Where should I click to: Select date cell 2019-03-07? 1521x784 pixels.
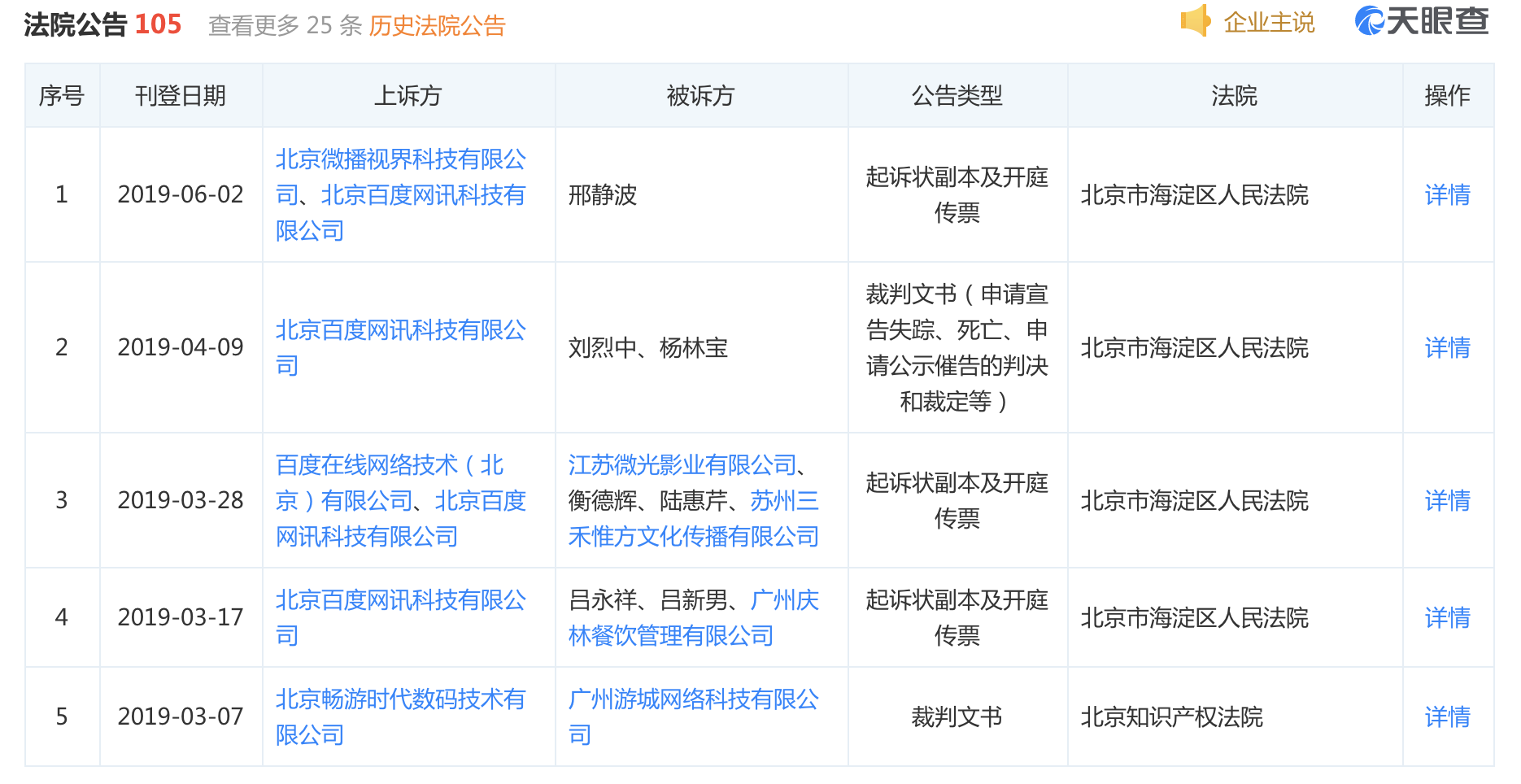[181, 717]
